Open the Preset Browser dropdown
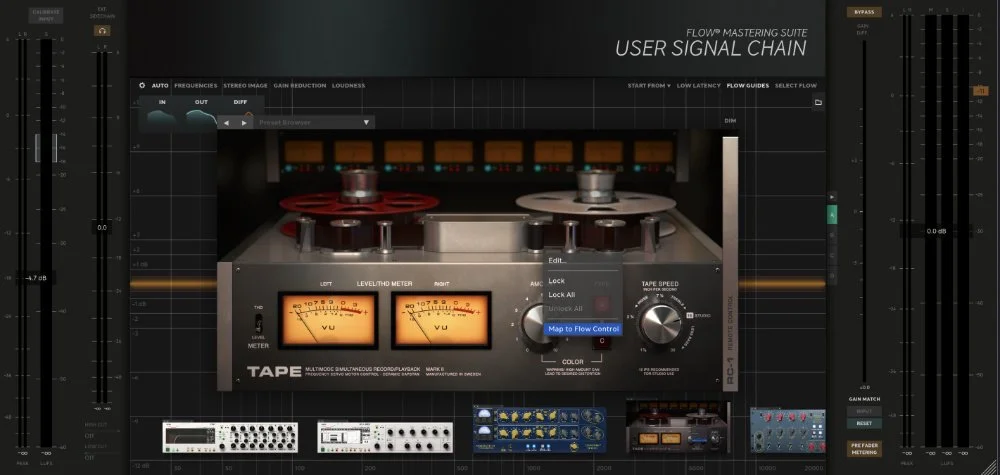The image size is (1000, 475). [314, 122]
